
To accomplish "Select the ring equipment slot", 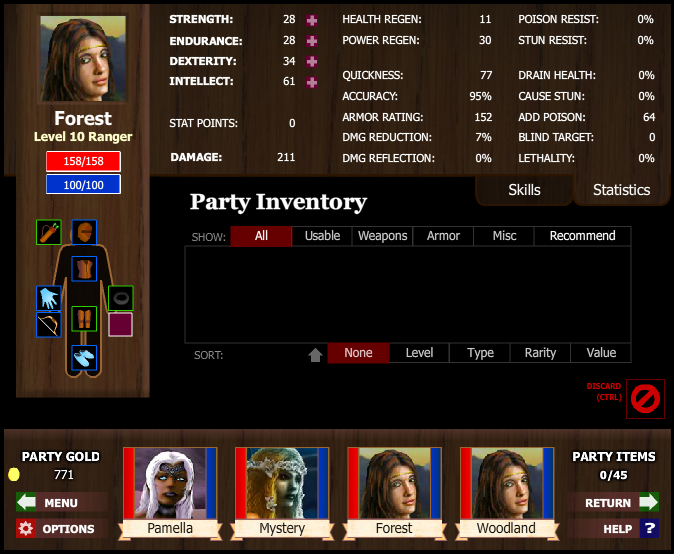I will (121, 298).
